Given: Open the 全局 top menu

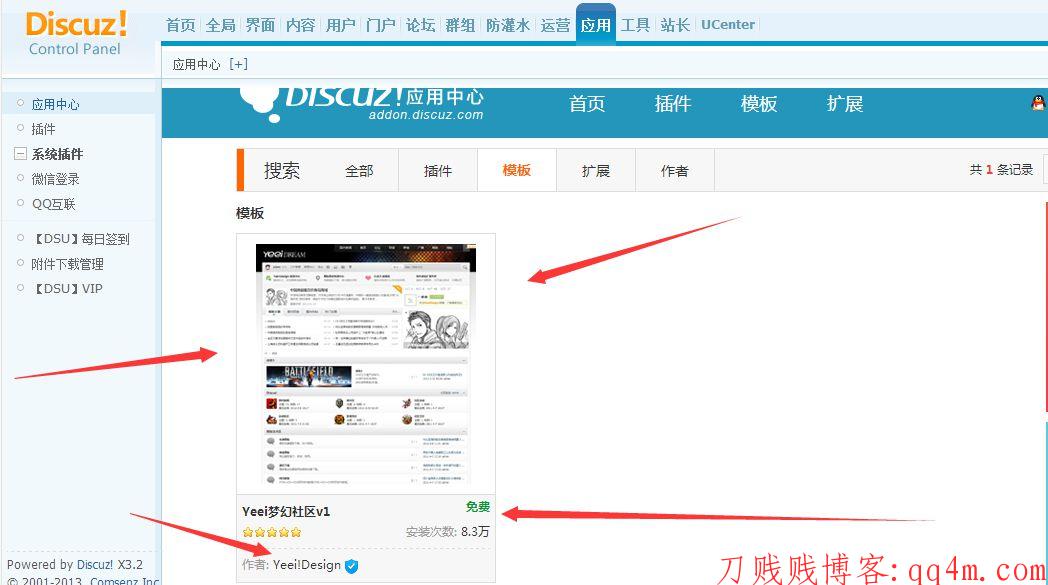Looking at the screenshot, I should tap(221, 25).
